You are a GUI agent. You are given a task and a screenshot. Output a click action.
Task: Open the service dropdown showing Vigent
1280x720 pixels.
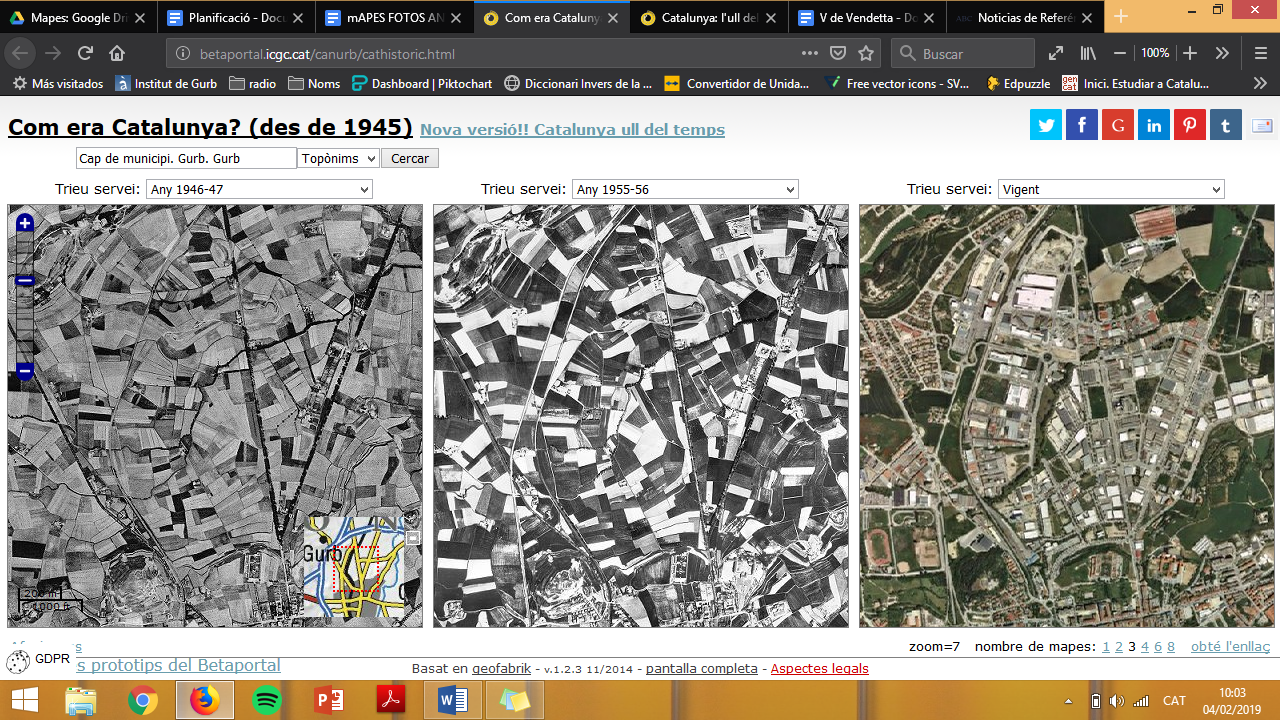(1111, 189)
